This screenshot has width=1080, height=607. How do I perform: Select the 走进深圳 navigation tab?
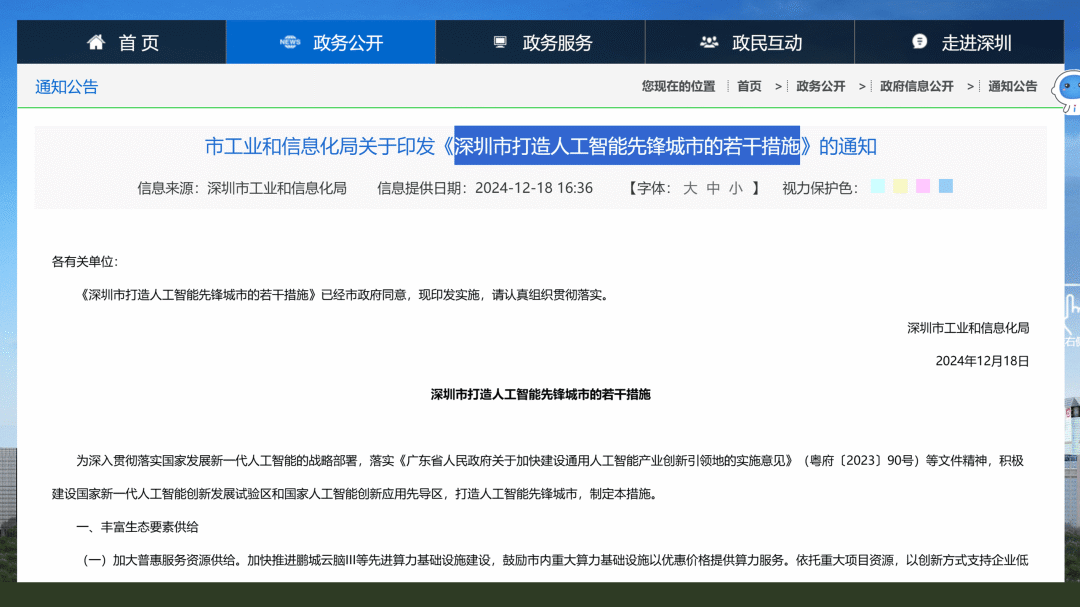pyautogui.click(x=959, y=42)
